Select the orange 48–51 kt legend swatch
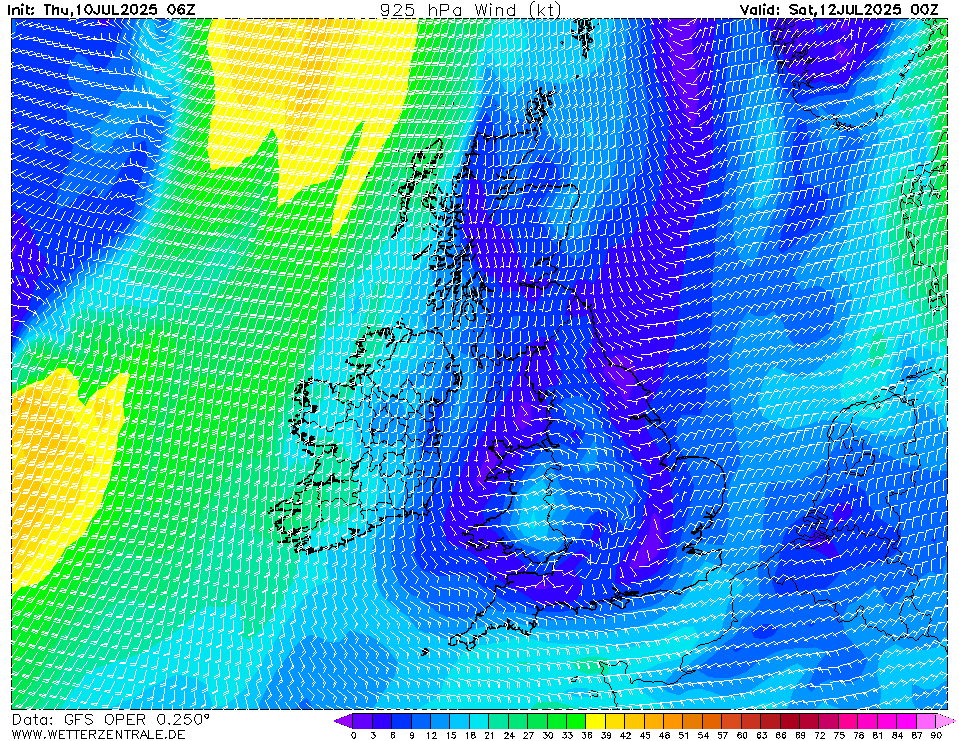 click(x=674, y=721)
